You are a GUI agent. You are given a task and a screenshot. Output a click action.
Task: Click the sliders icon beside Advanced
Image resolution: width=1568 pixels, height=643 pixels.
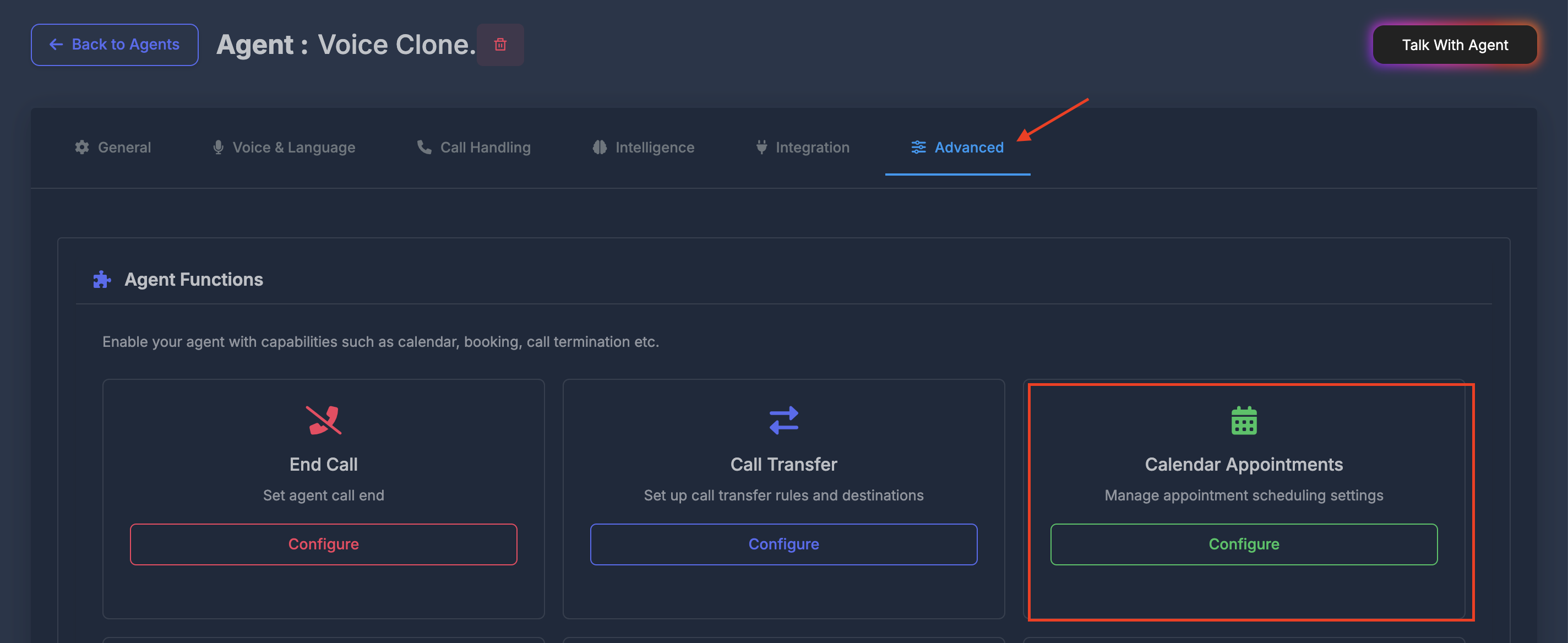click(x=918, y=148)
